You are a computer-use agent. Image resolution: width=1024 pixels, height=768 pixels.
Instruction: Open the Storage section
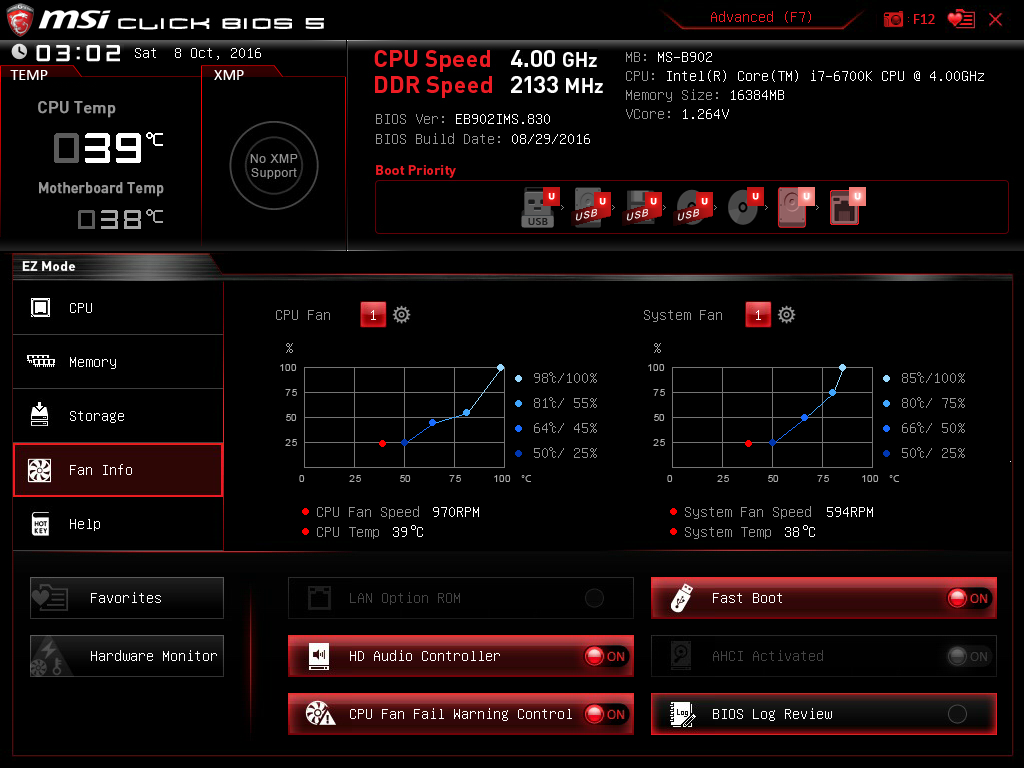[118, 416]
